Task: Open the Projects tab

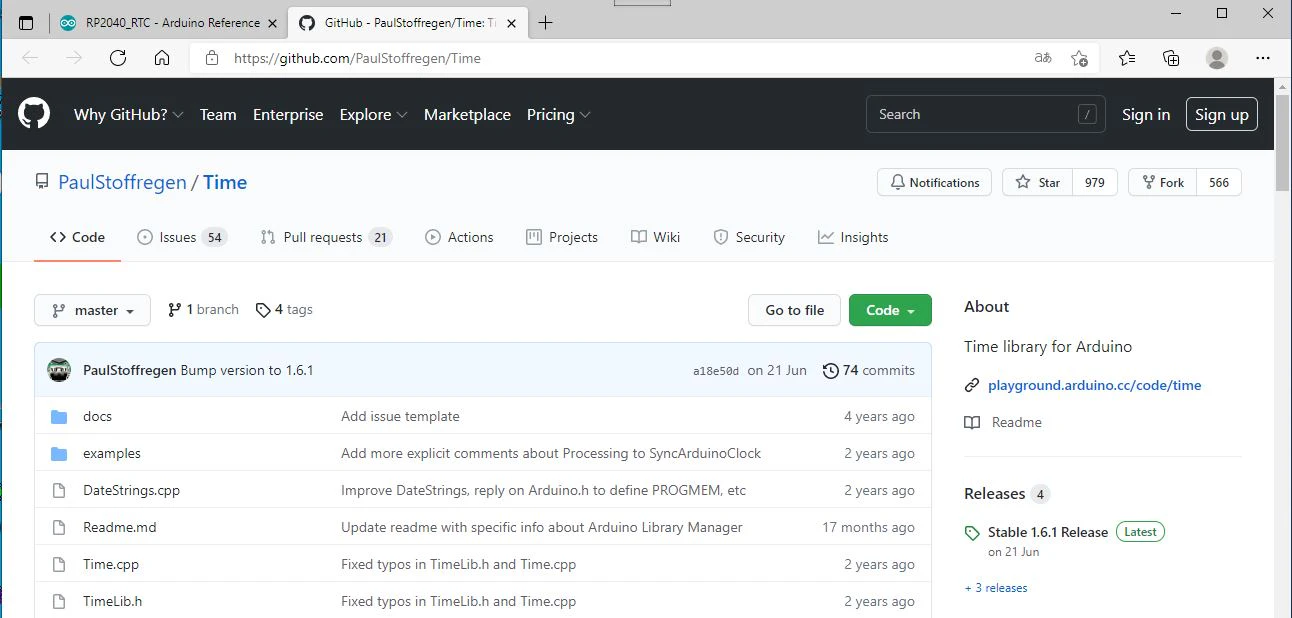Action: pyautogui.click(x=562, y=237)
